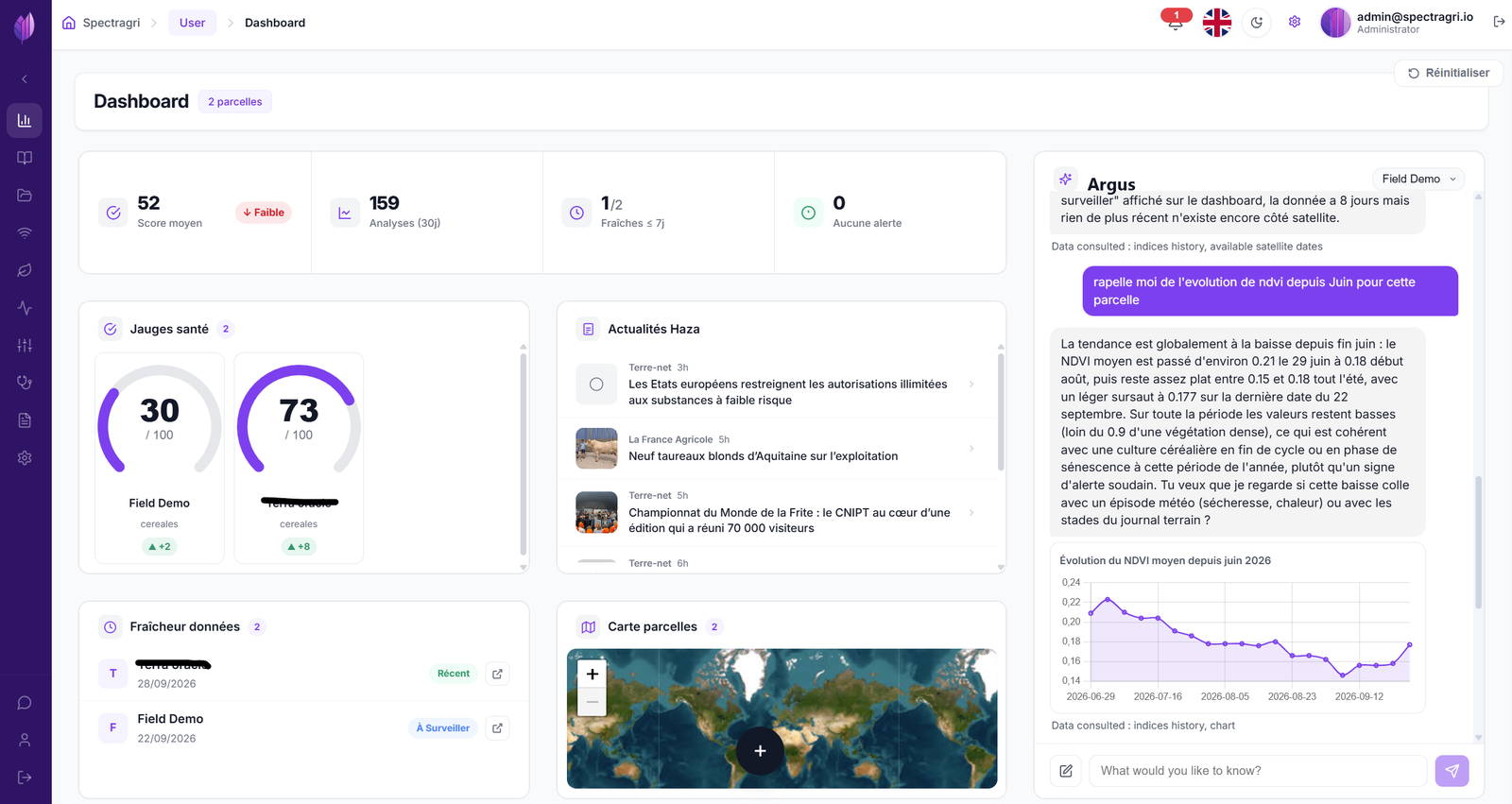Select the wifi signal icon in sidebar
This screenshot has width=1512, height=804.
click(25, 232)
